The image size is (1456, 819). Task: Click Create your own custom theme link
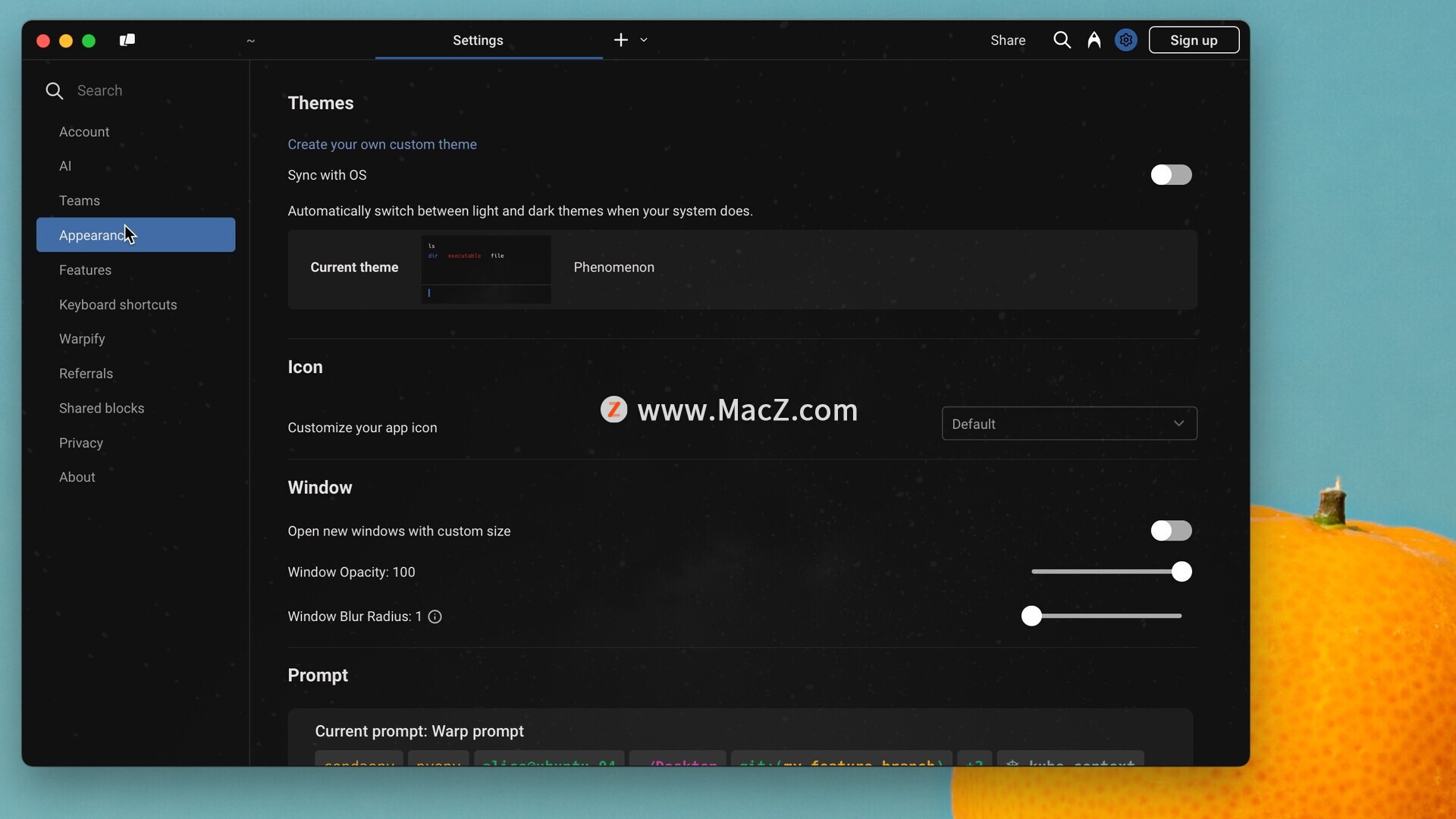[382, 144]
